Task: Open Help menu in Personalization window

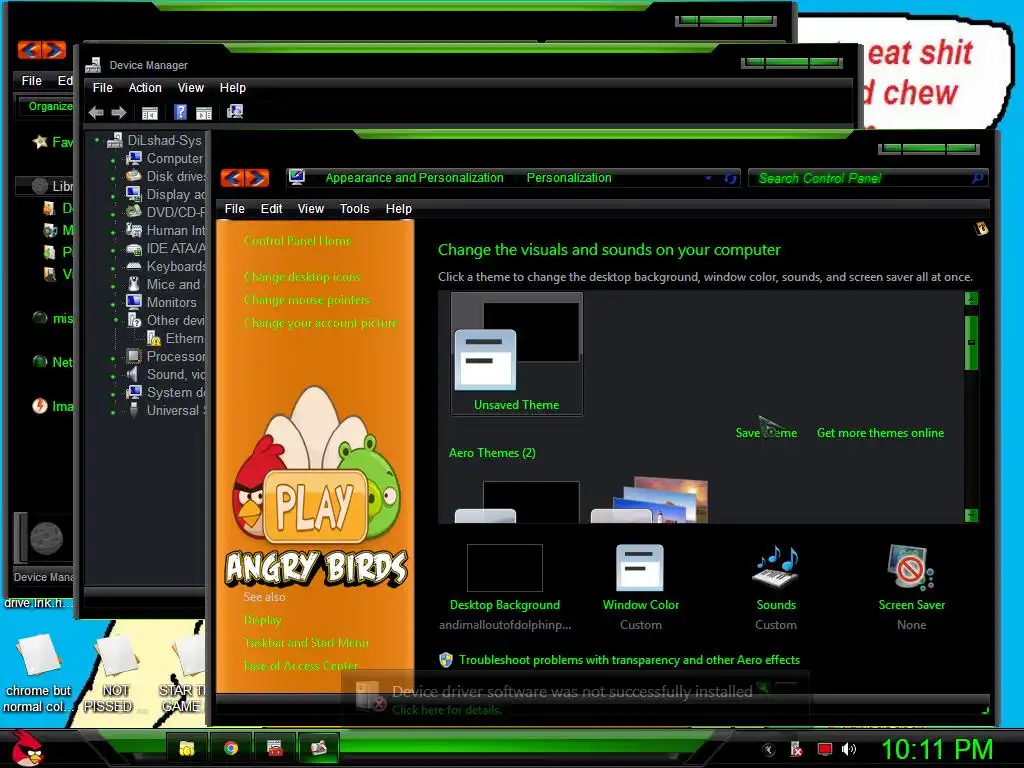Action: [398, 209]
